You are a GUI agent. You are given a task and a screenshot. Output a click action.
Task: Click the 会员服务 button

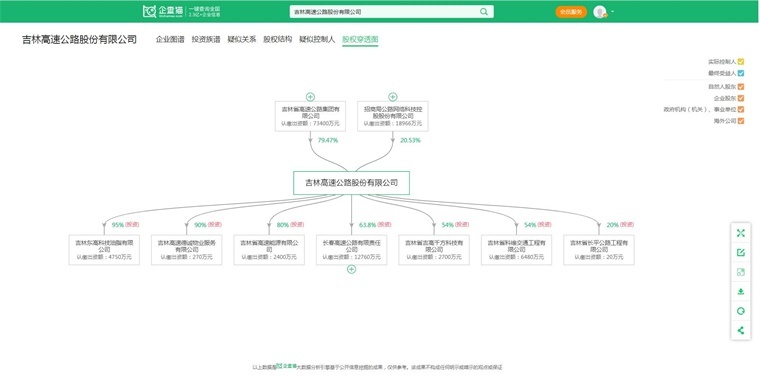571,12
